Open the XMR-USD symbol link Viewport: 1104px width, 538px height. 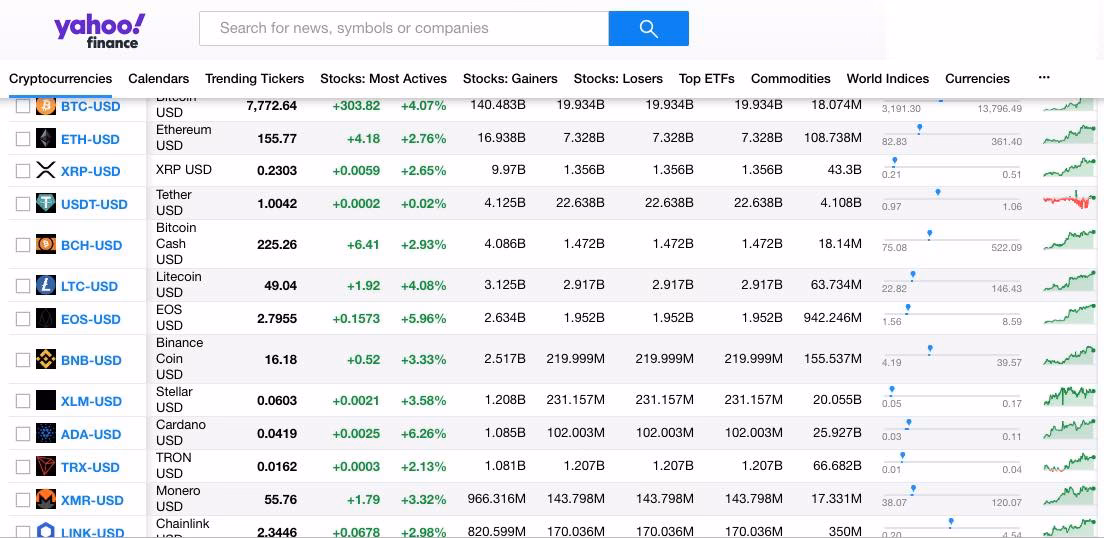[x=92, y=500]
